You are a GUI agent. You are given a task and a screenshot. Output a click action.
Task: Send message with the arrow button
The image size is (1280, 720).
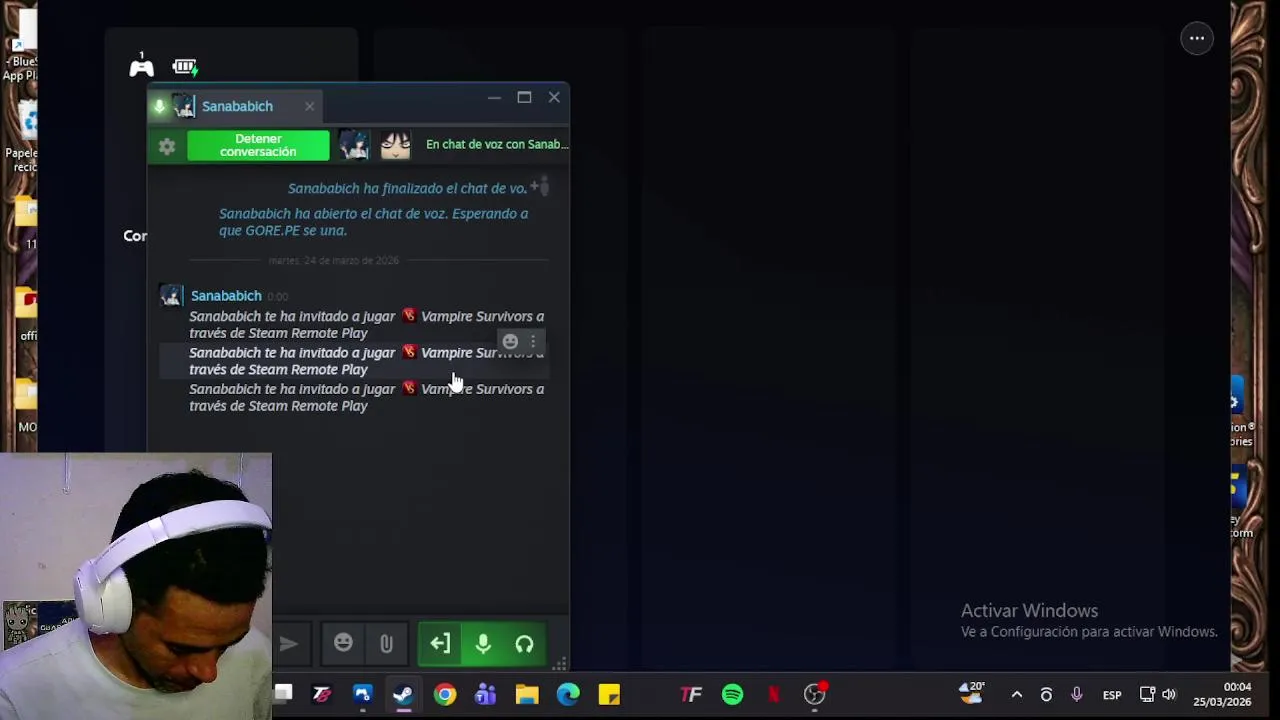(288, 644)
